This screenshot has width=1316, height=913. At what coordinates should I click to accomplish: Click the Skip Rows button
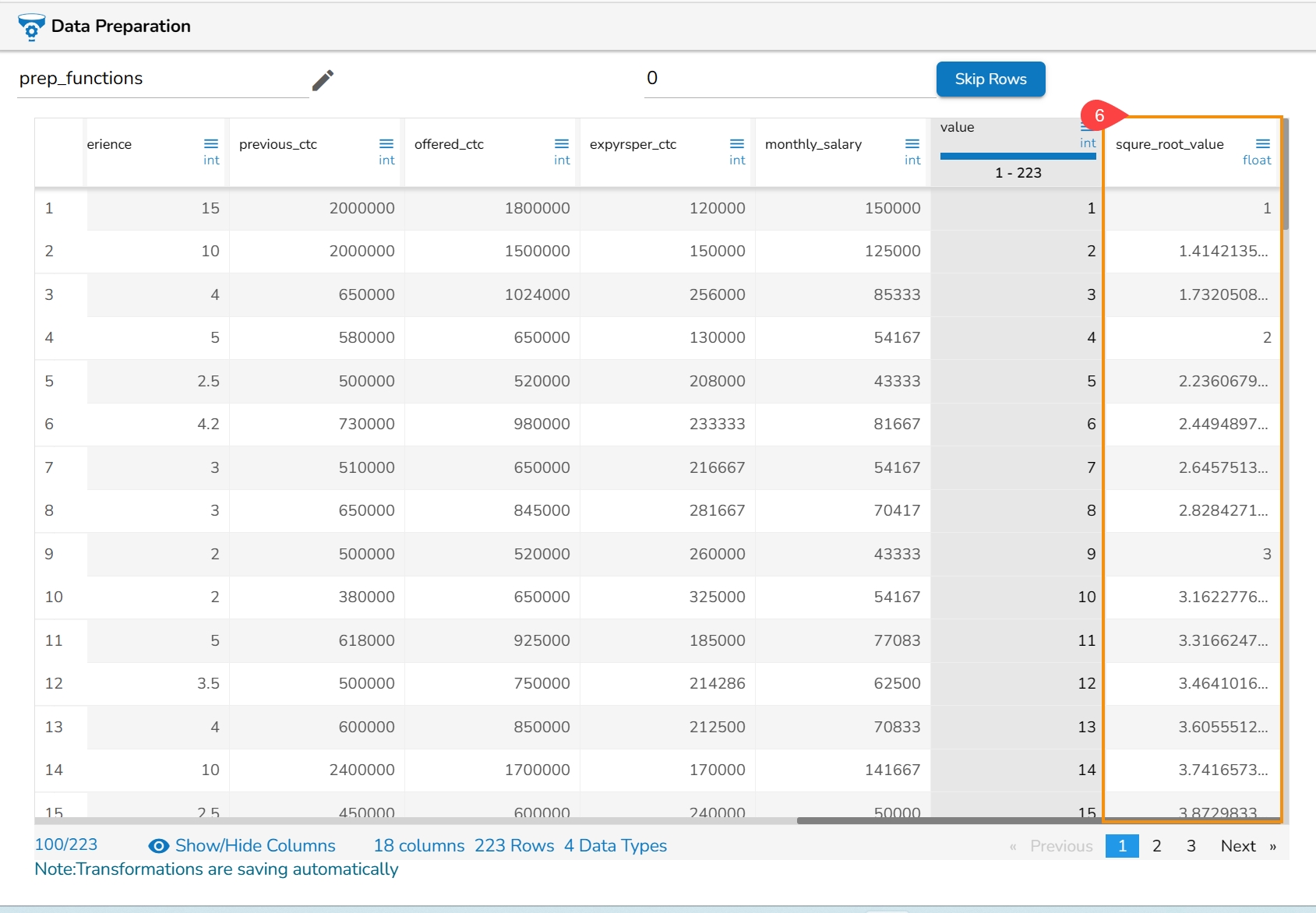(x=990, y=79)
